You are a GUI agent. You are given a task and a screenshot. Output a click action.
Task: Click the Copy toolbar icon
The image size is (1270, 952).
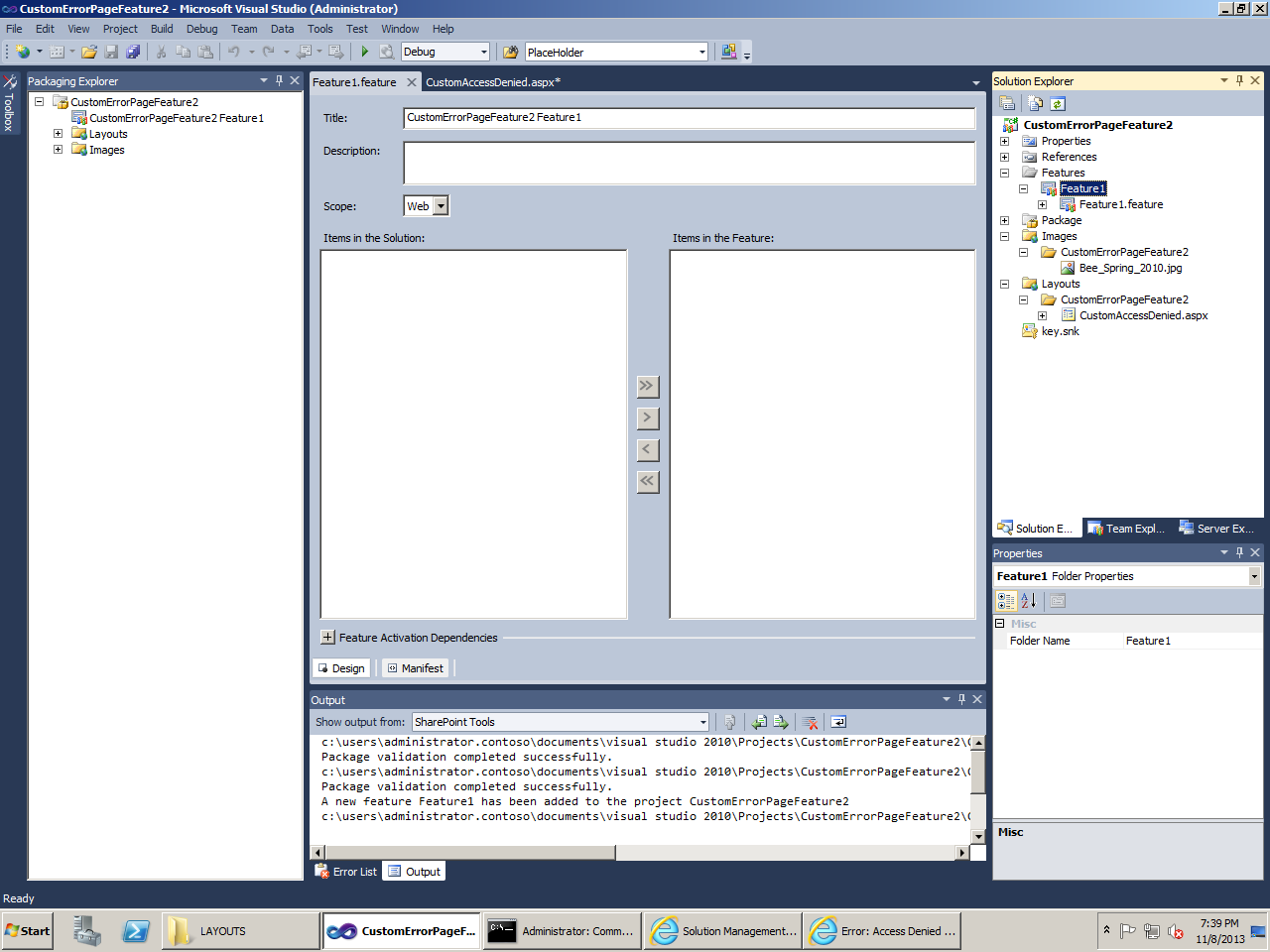click(183, 52)
